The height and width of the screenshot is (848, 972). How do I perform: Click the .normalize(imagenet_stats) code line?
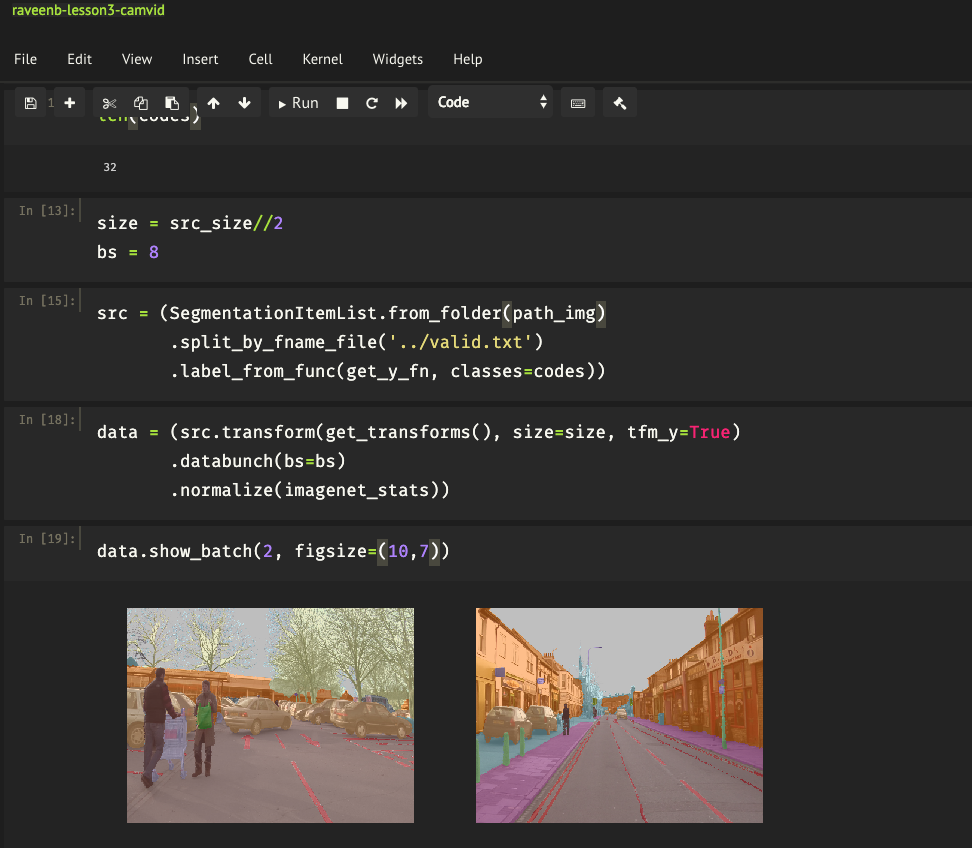(310, 490)
